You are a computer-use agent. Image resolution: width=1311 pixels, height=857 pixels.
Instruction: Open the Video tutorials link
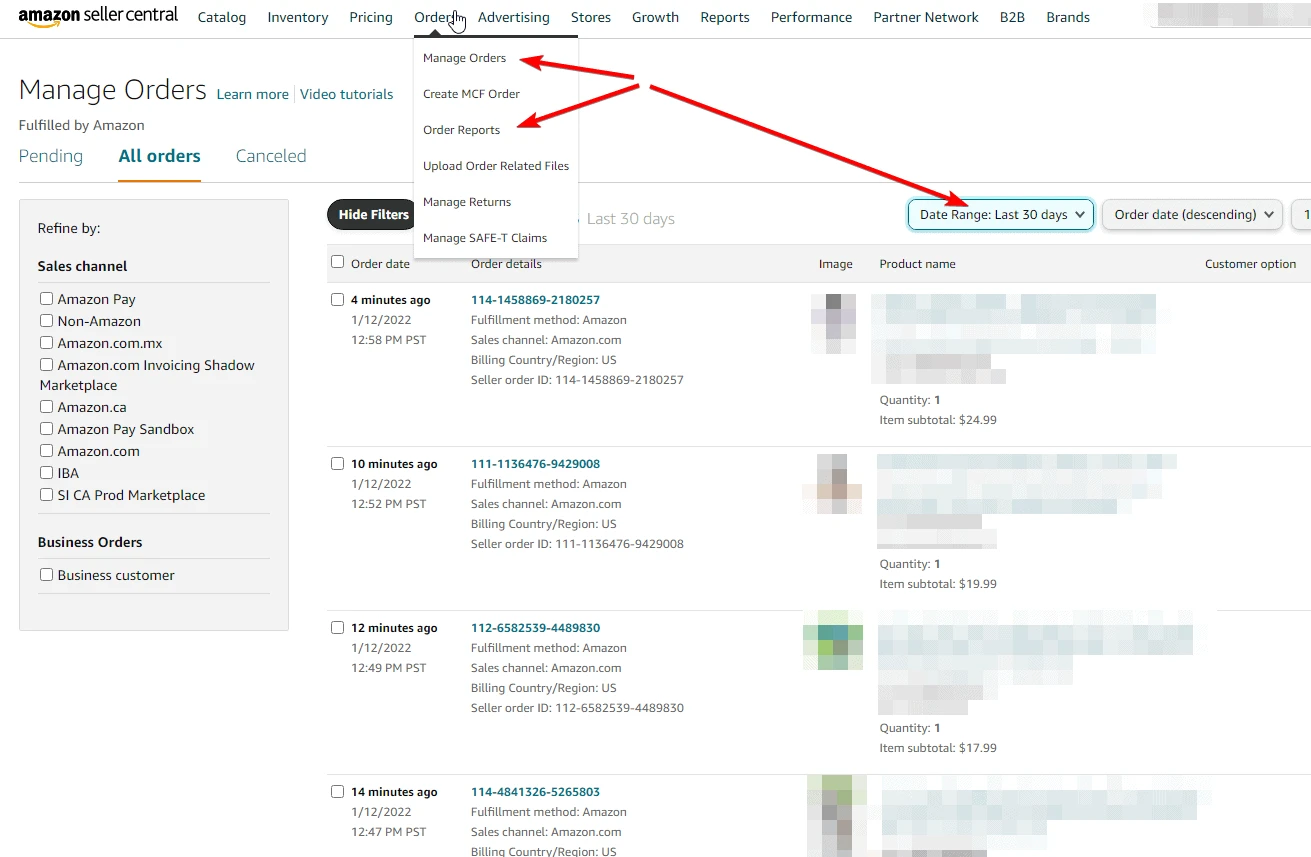point(347,94)
